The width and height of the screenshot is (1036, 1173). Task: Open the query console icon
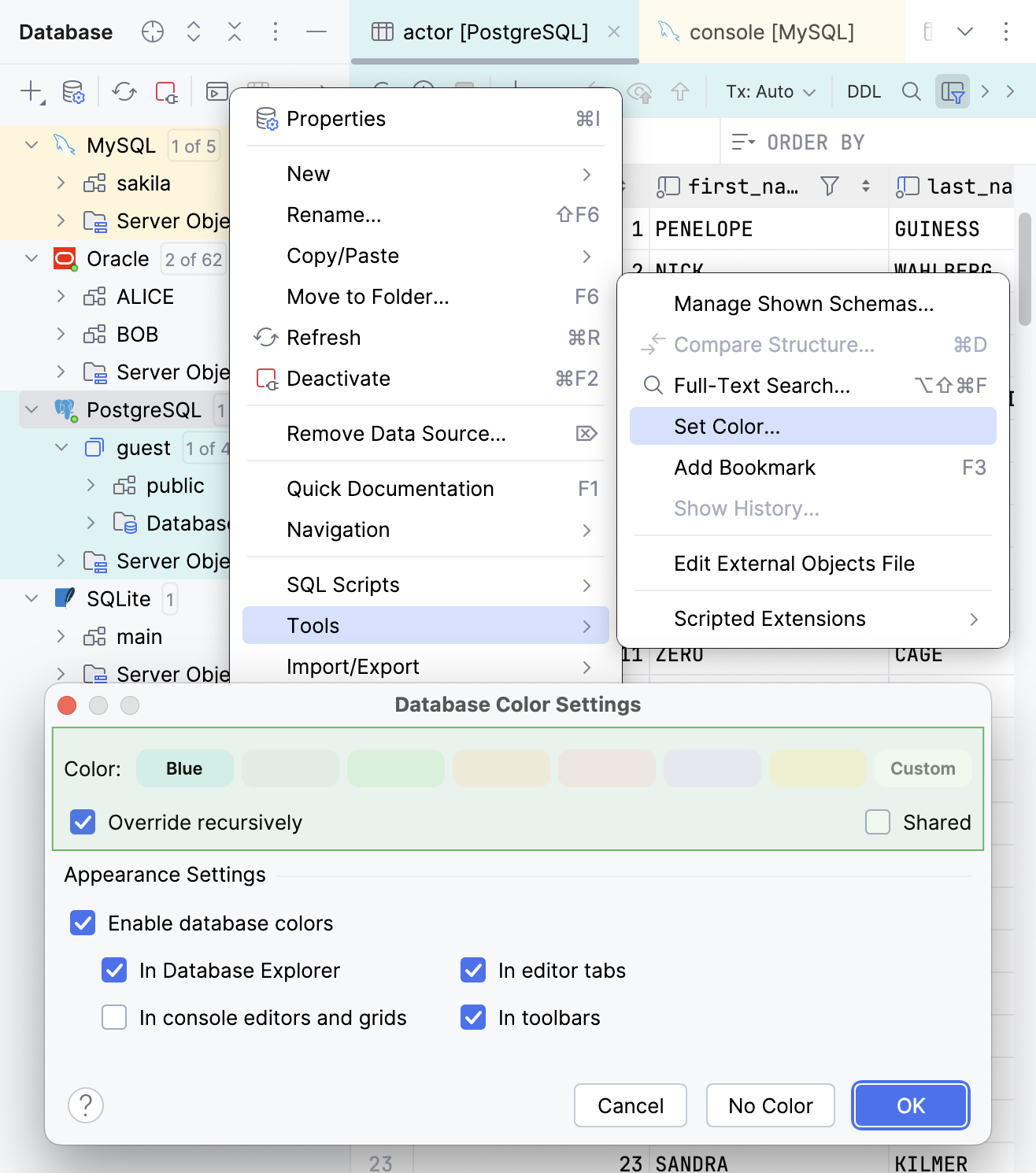217,92
